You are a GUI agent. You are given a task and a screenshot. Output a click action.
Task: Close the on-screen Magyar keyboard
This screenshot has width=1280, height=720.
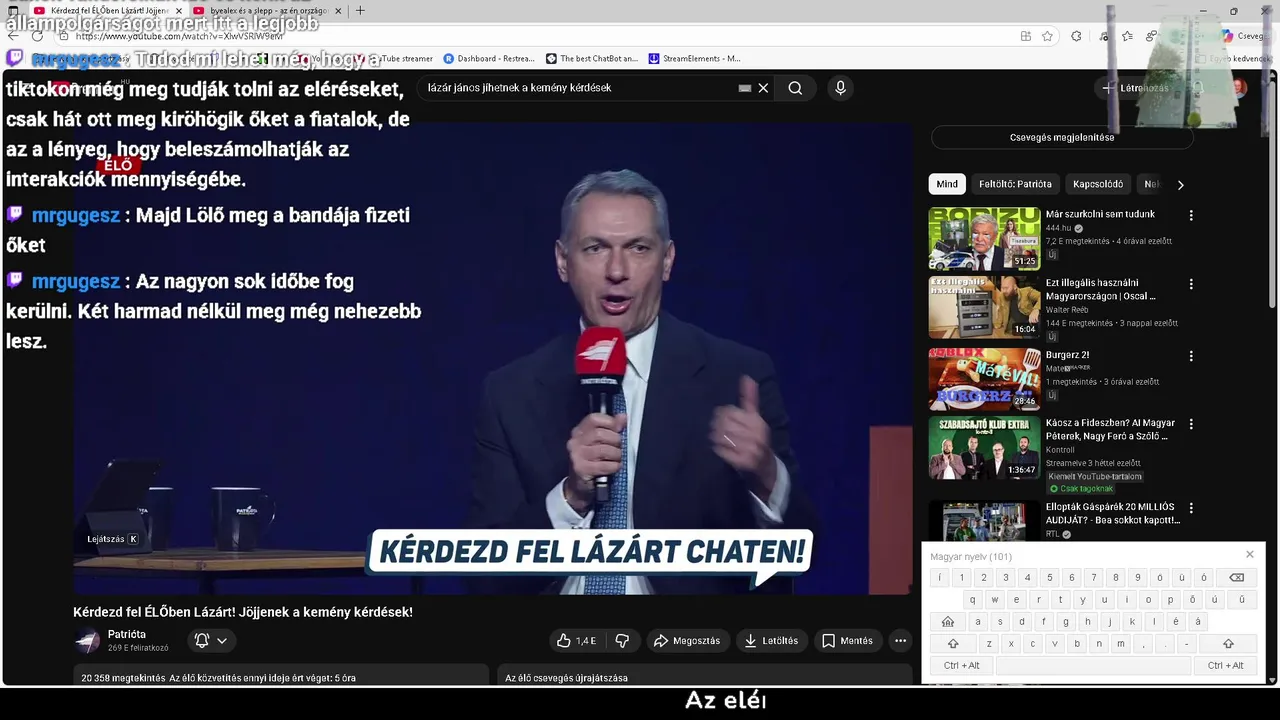[1249, 555]
